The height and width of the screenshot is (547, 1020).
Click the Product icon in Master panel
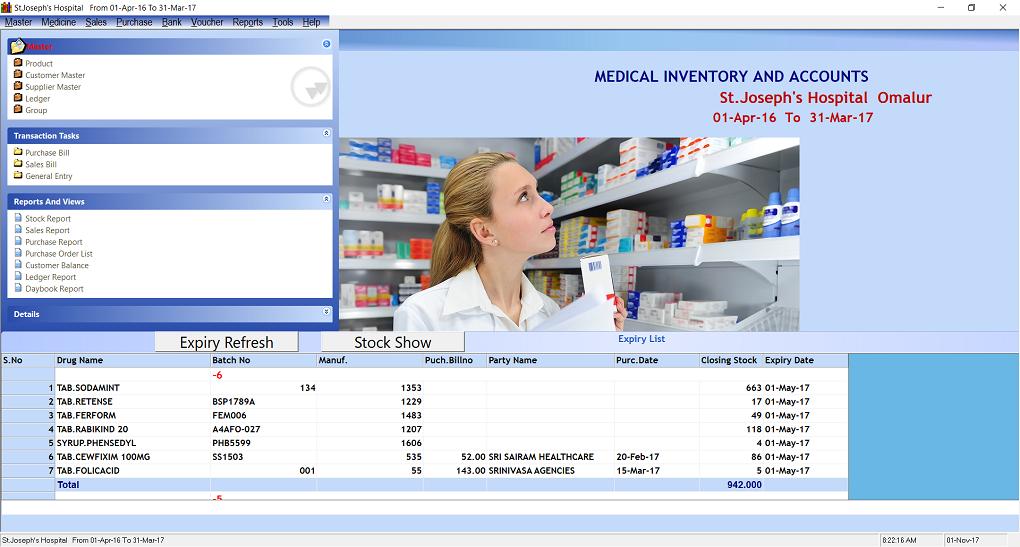pos(18,63)
